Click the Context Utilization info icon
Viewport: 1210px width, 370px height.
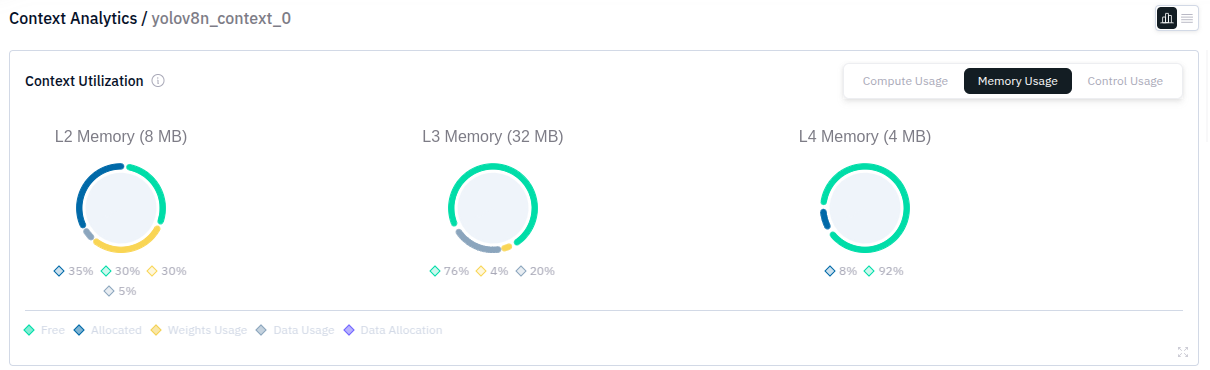pos(158,81)
